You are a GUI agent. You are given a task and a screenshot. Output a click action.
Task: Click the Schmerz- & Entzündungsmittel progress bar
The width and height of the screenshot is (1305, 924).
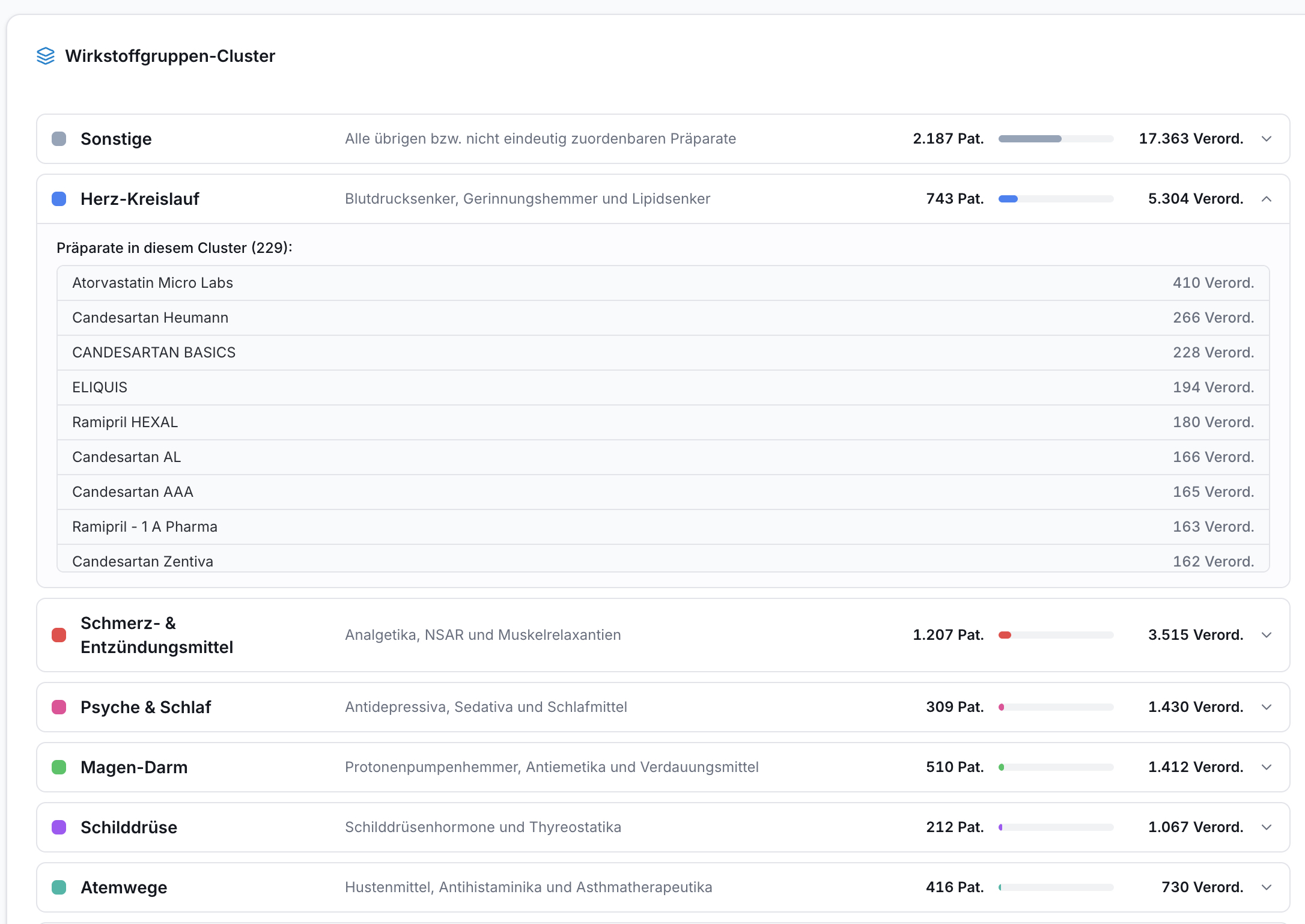click(x=1056, y=635)
